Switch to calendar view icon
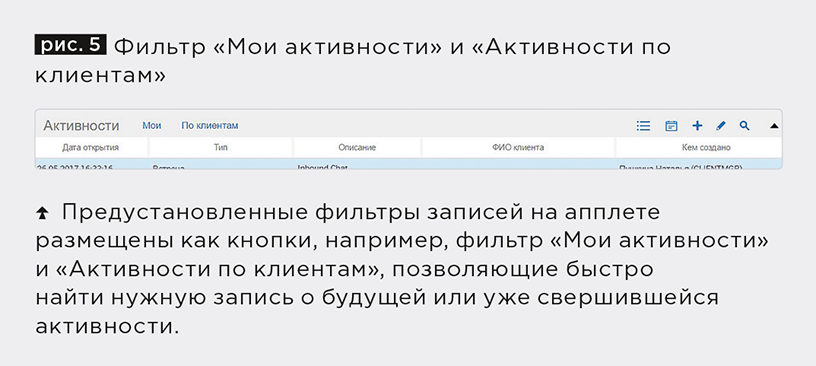Viewport: 816px width, 366px height. [x=671, y=125]
